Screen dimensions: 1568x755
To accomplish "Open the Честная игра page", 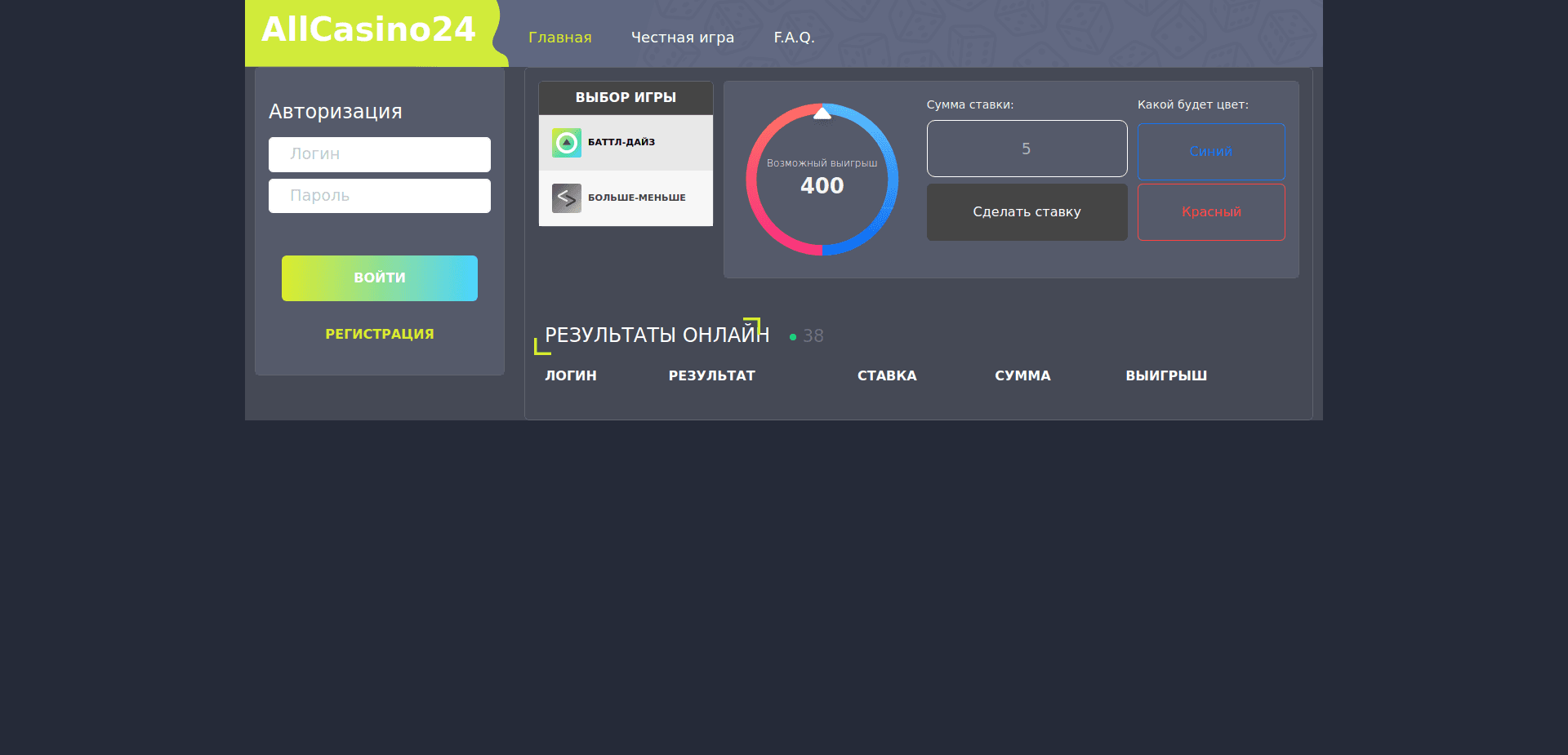I will click(683, 37).
